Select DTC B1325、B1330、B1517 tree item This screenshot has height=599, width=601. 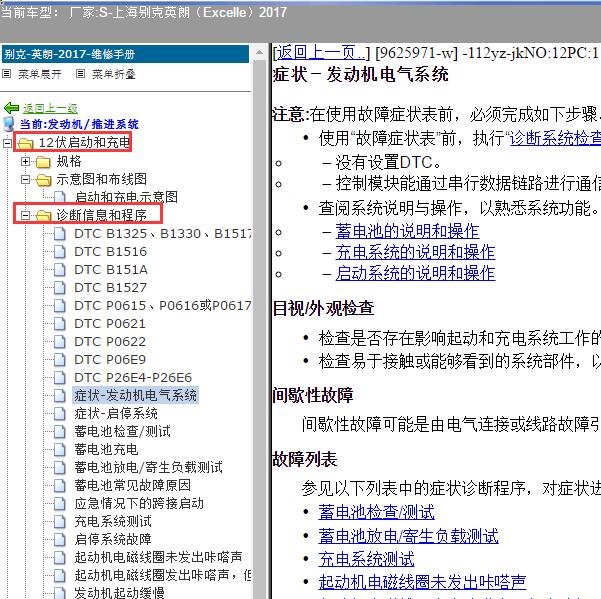(163, 233)
